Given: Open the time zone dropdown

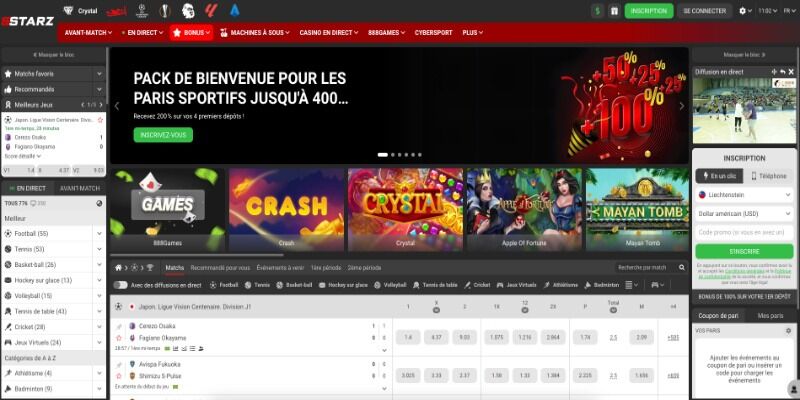Looking at the screenshot, I should tap(767, 11).
